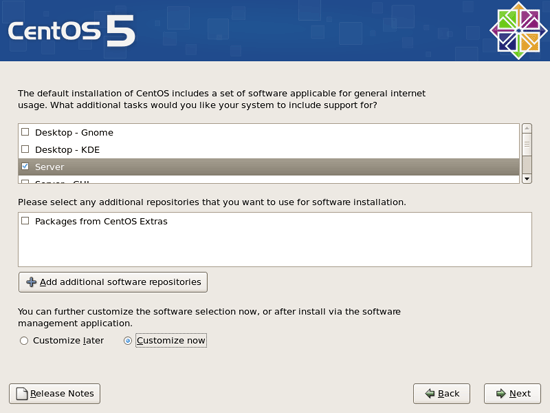The height and width of the screenshot is (413, 550).
Task: Open Add additional software repositories
Action: tap(113, 282)
